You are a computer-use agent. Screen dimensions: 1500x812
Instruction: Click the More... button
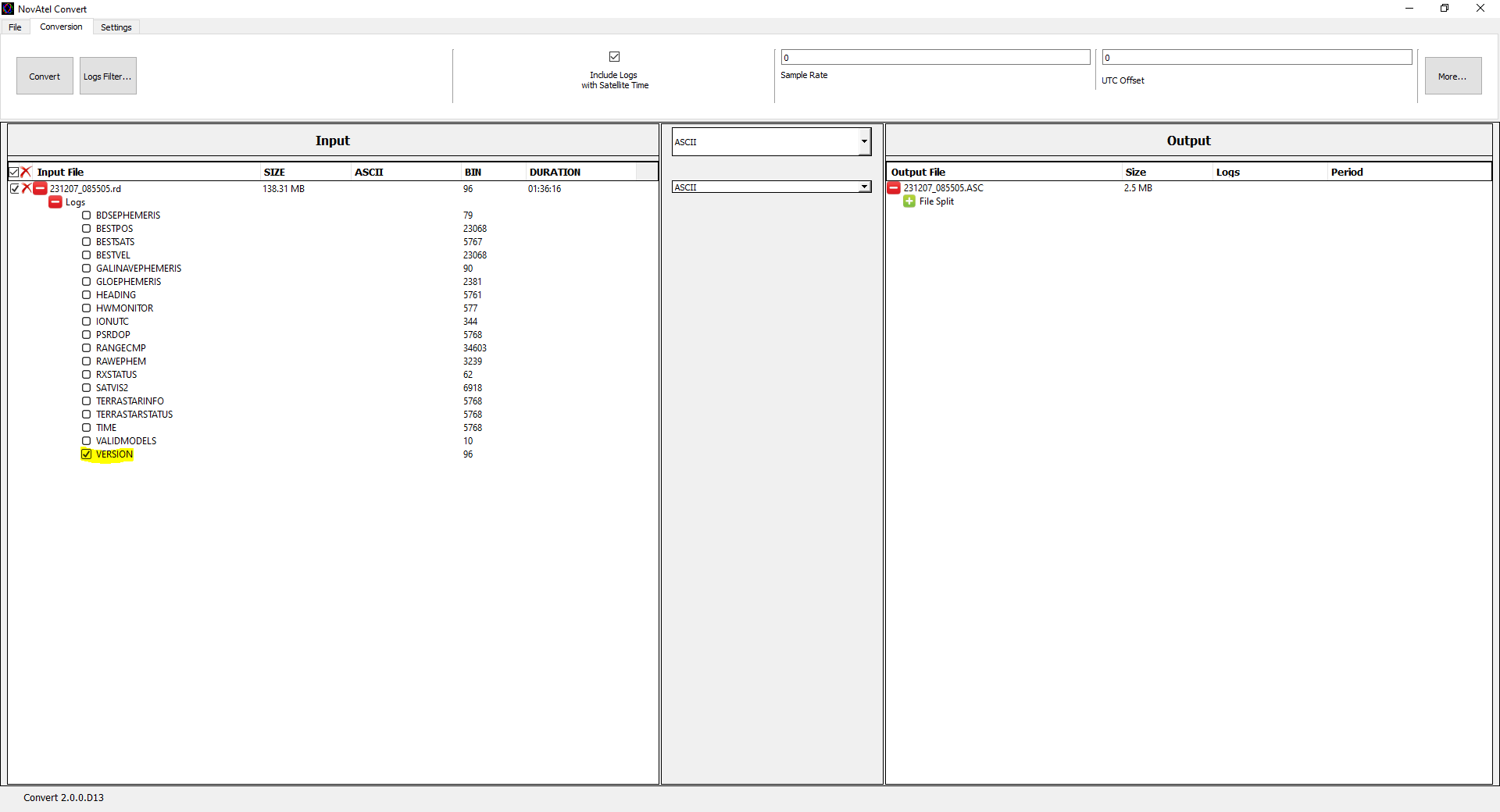[x=1452, y=76]
